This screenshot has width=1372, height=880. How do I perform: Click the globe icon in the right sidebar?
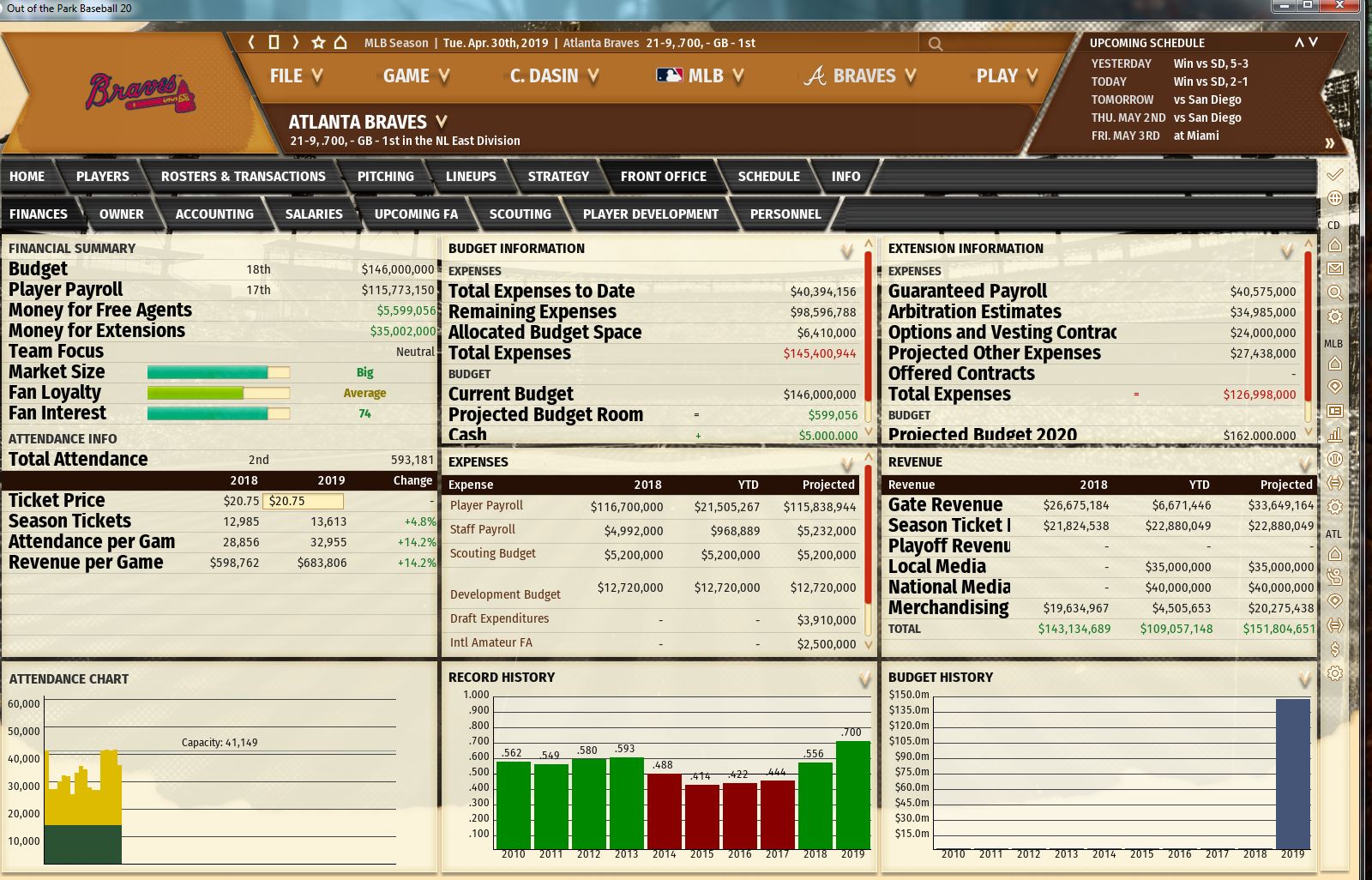[x=1335, y=198]
